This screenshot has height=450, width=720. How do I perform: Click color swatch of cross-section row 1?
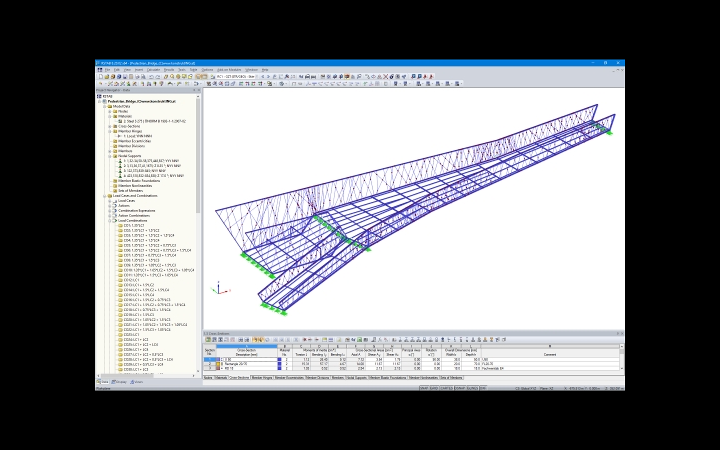click(x=218, y=360)
